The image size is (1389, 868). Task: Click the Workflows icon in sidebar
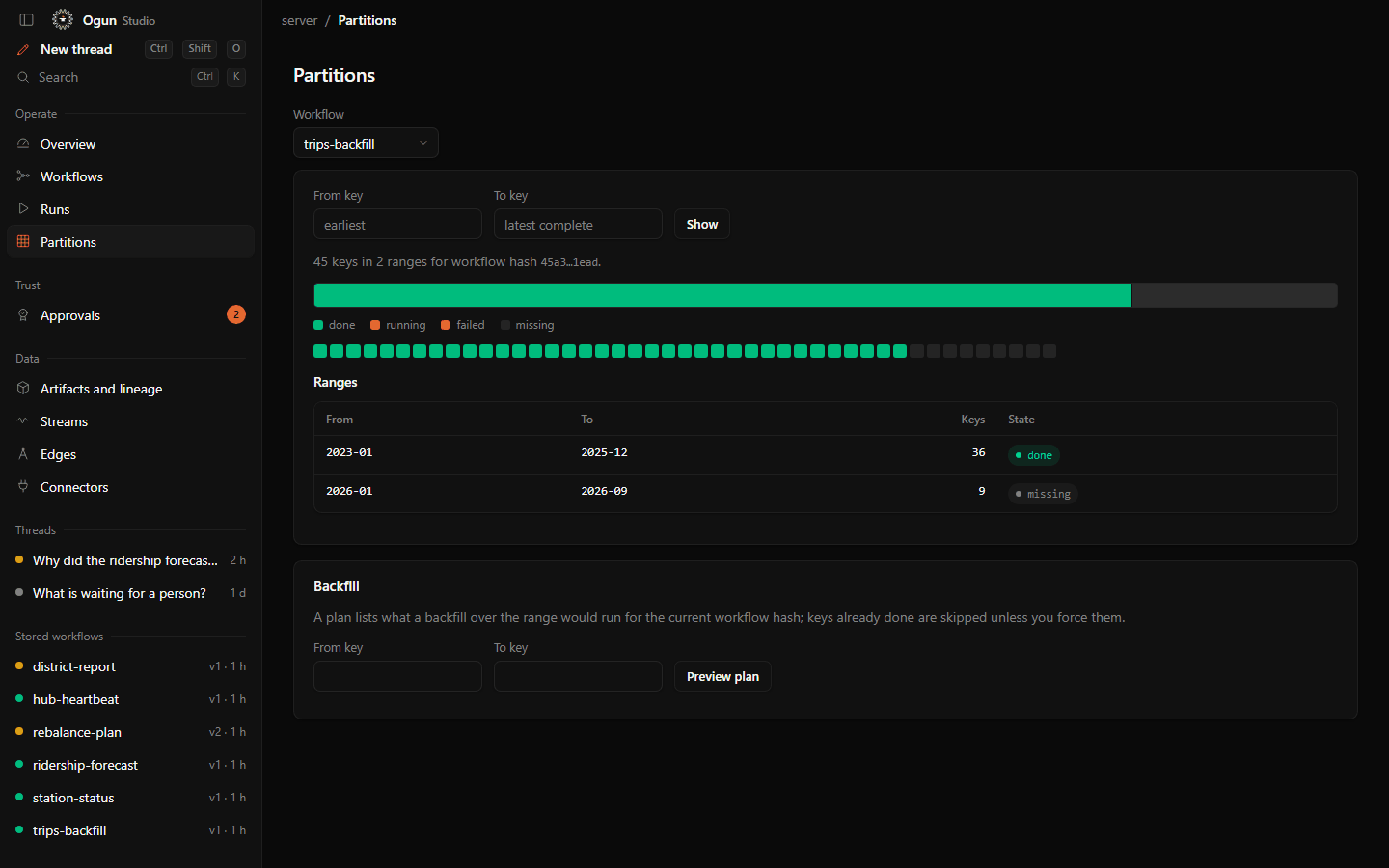coord(23,176)
